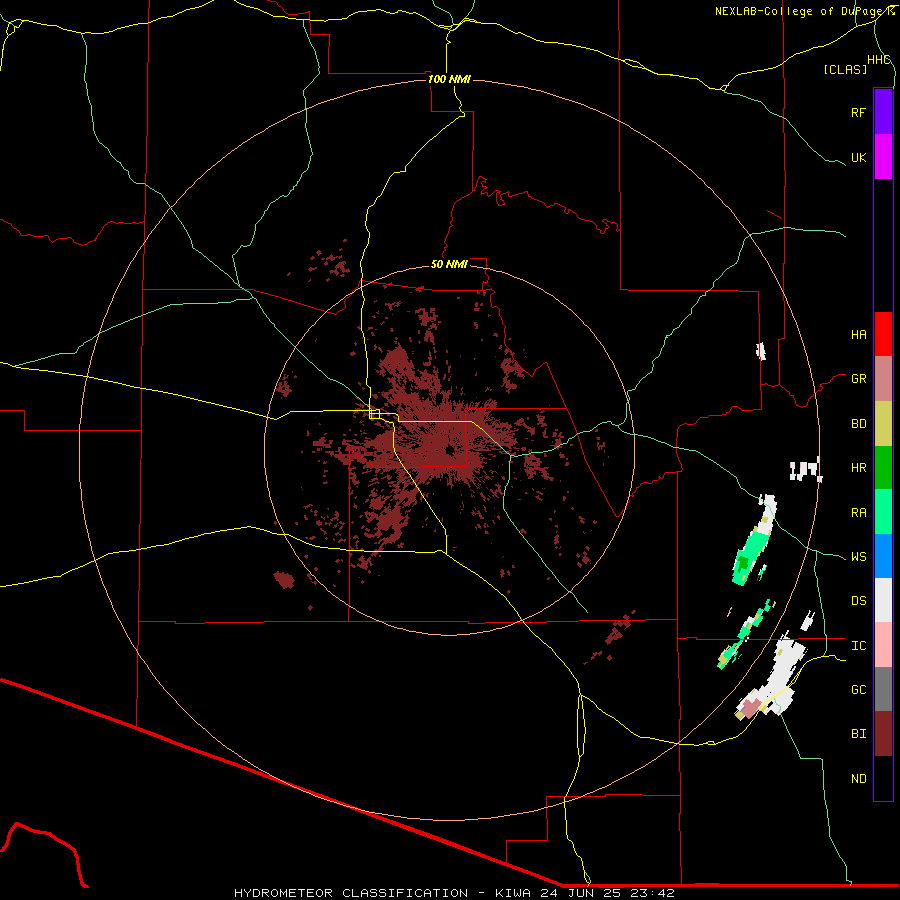
Task: Click the white DS legend swatch
Action: pos(883,600)
